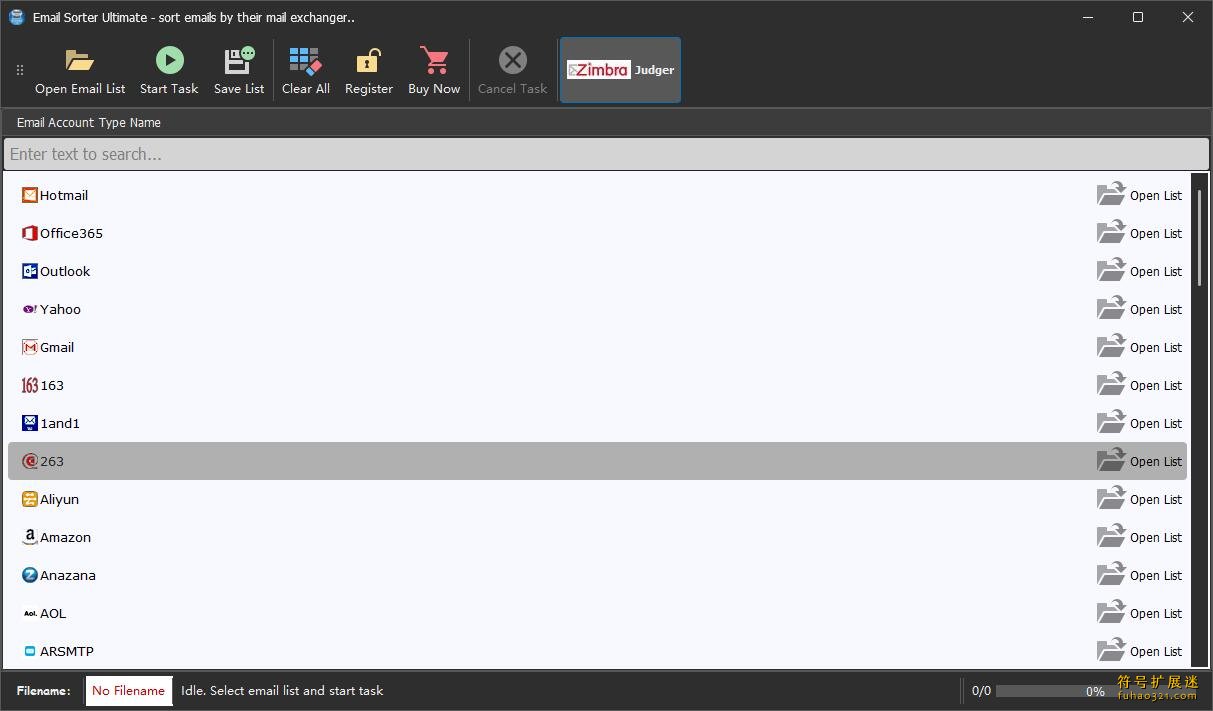Screen dimensions: 1213x711
Task: Click the Open Email List toolbar button
Action: (x=80, y=68)
